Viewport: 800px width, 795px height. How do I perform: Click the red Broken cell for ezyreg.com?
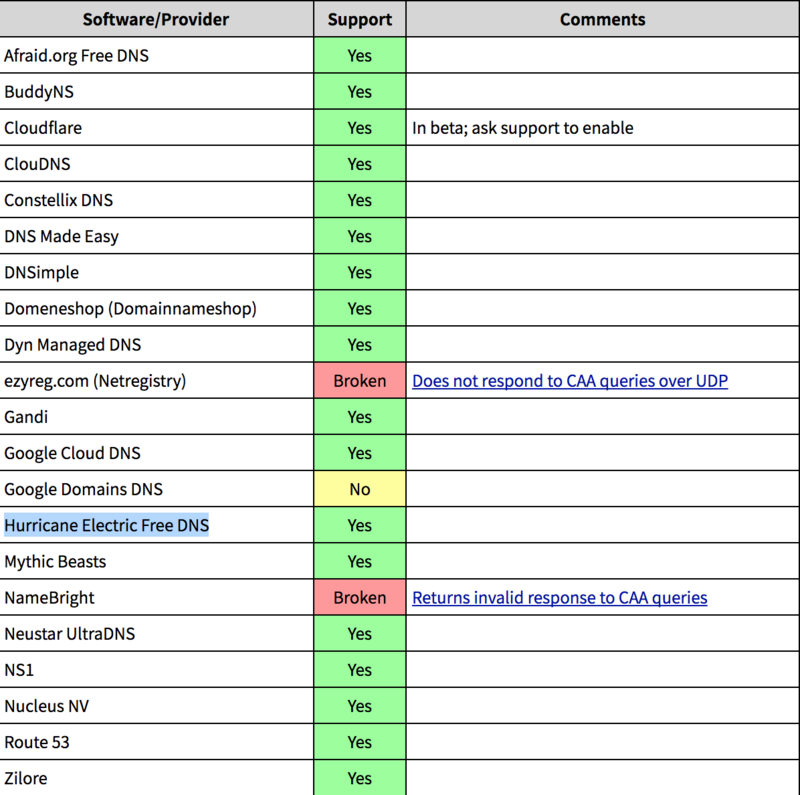tap(360, 381)
